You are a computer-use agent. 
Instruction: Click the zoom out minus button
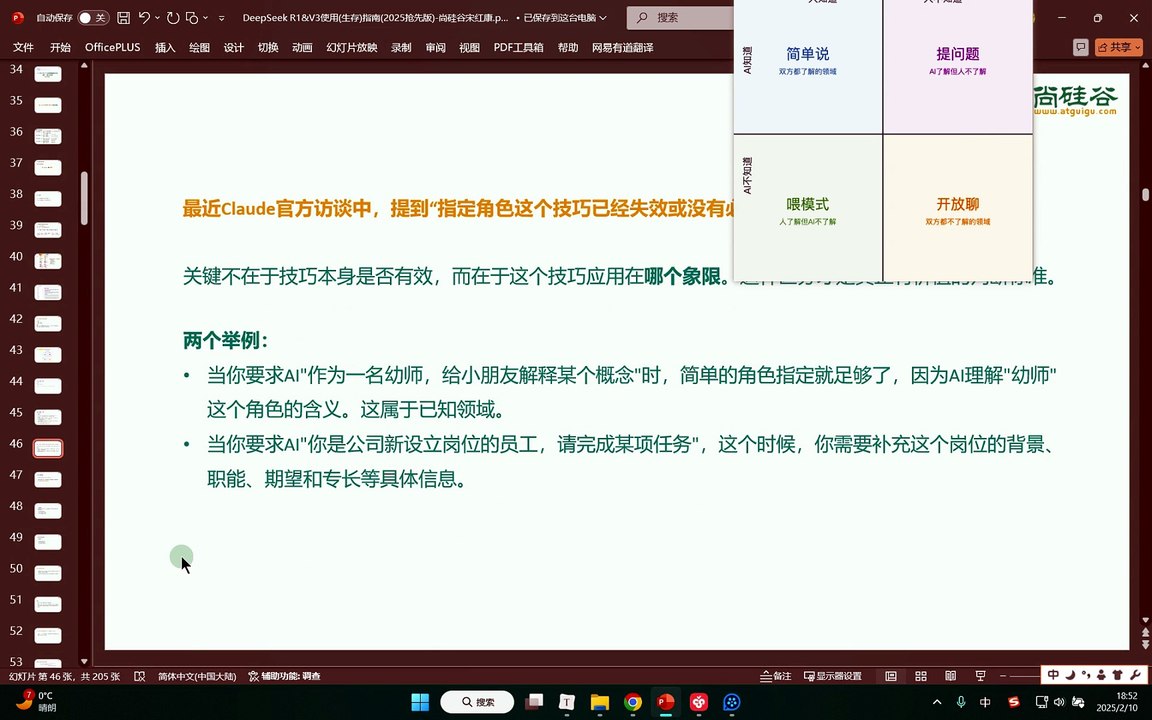coord(1004,676)
